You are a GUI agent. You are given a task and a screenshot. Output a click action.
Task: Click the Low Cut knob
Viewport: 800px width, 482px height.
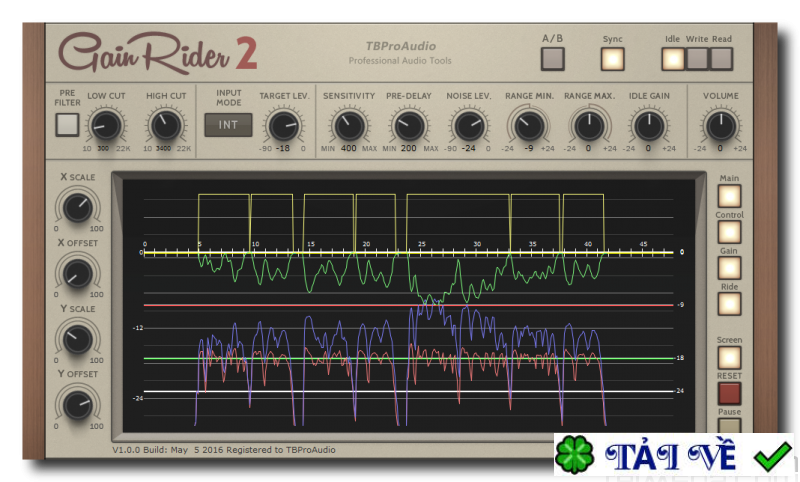pos(105,126)
